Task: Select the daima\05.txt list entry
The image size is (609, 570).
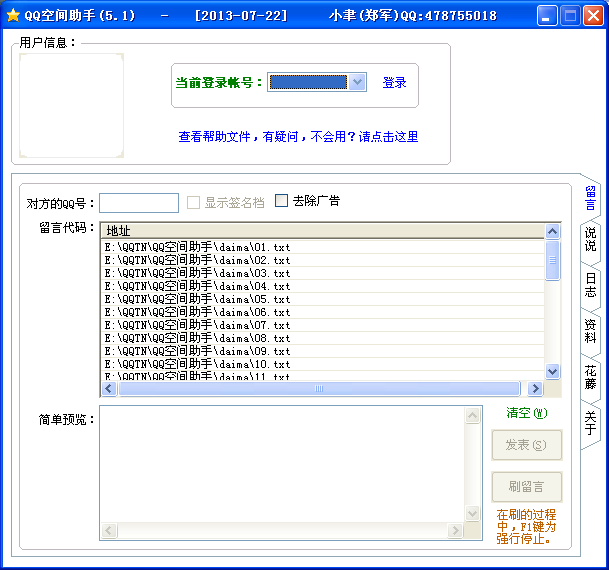Action: point(197,299)
